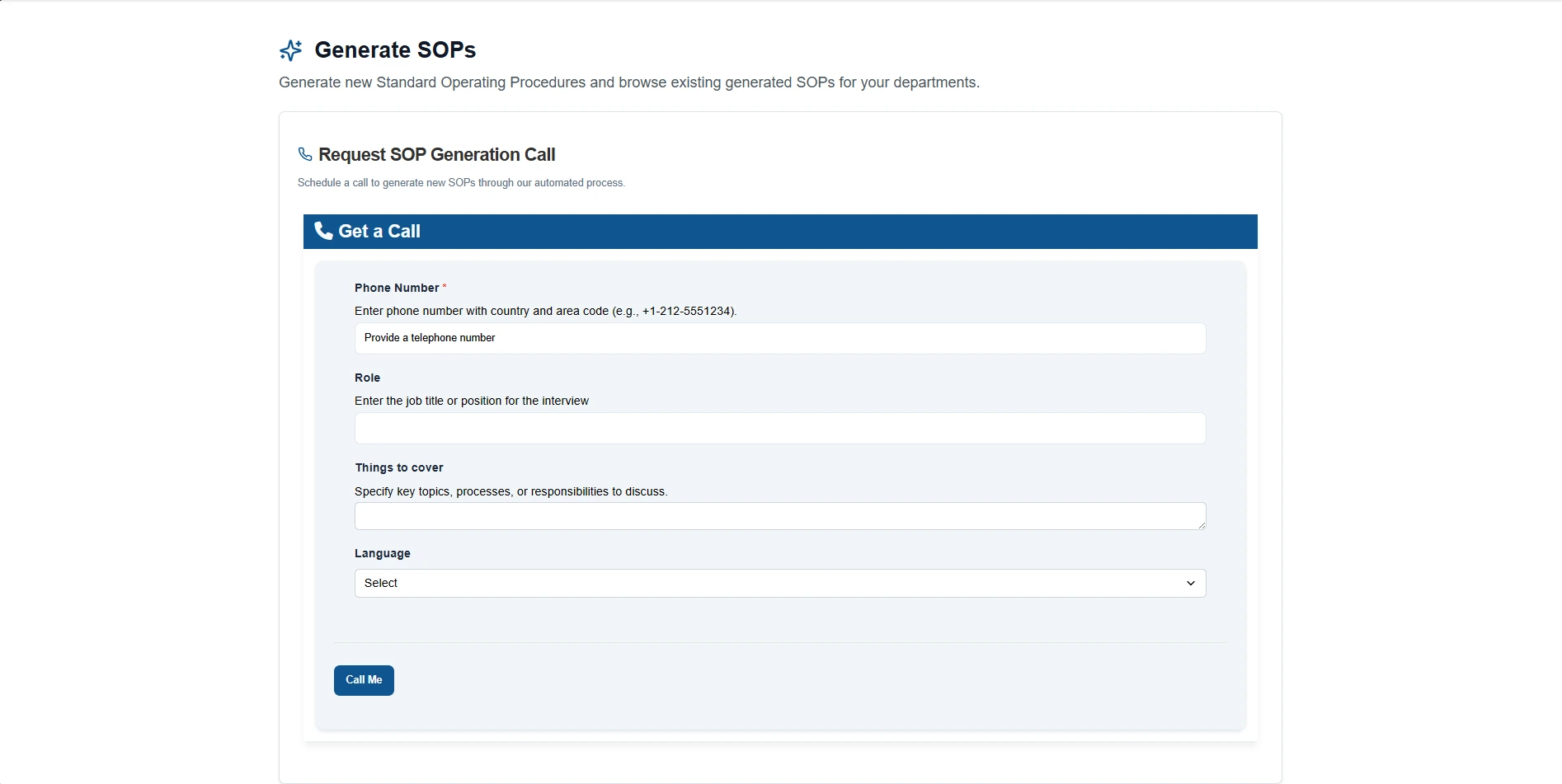Click the Things to cover textarea
Image resolution: width=1562 pixels, height=784 pixels.
click(x=780, y=516)
